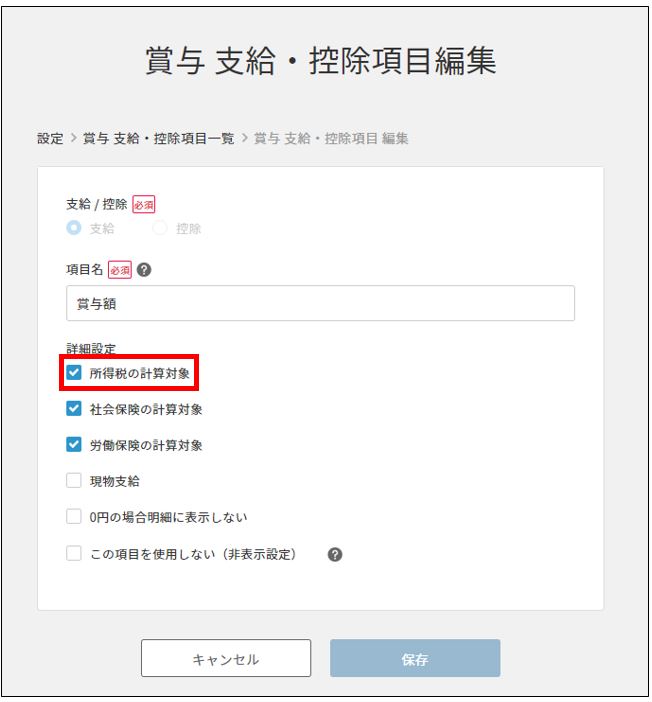Click the 賞与 支給・控除項目編集 page heading

tap(321, 62)
